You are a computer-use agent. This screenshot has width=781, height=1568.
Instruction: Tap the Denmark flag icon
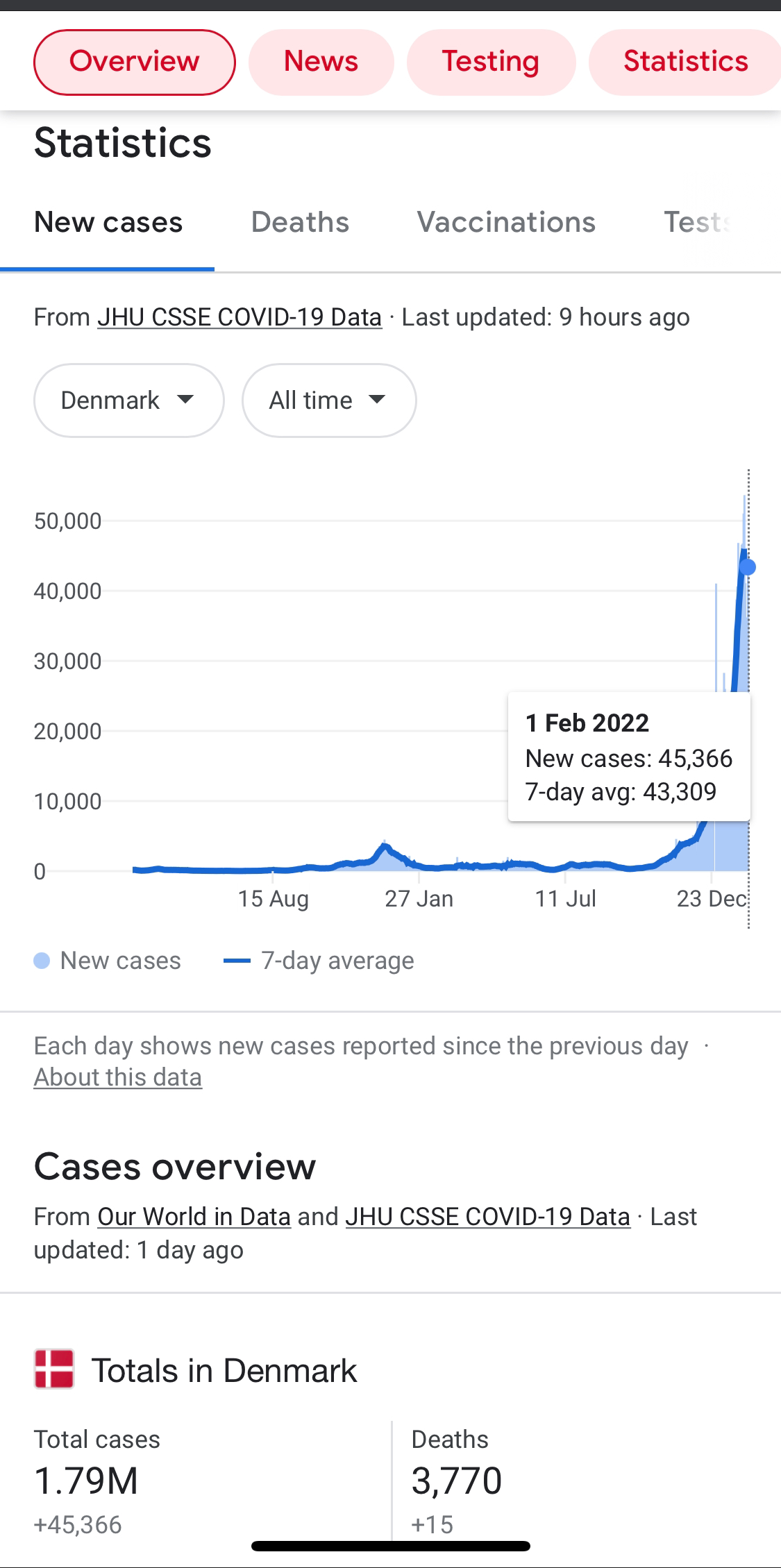54,1369
